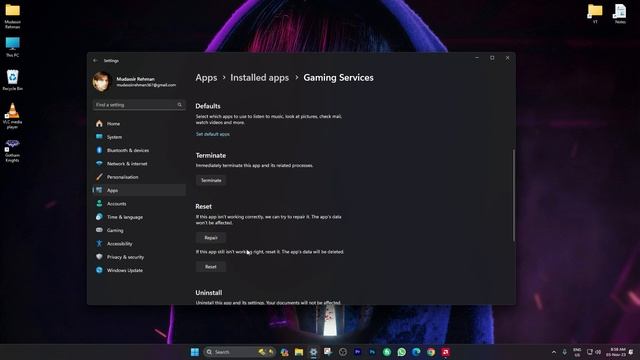Select the VLC media player desktop shortcut

click(x=13, y=116)
